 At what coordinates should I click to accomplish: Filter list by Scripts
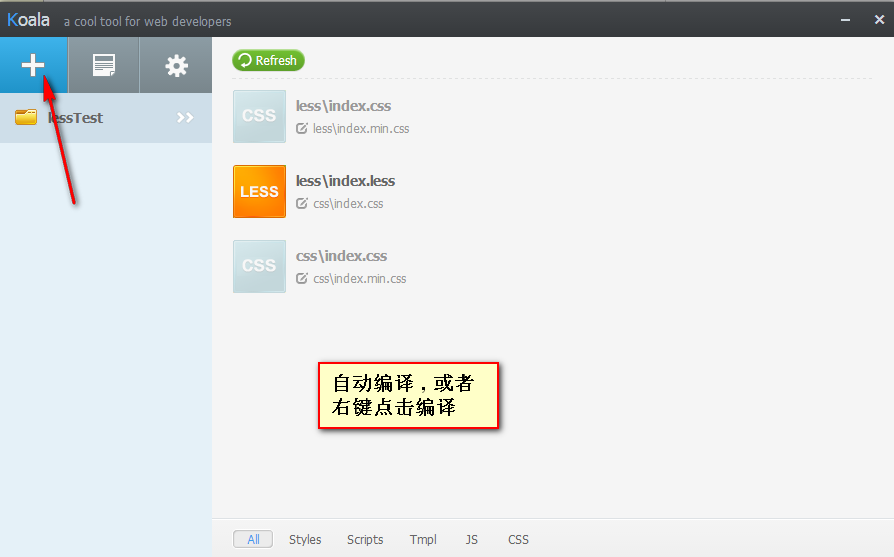(365, 539)
